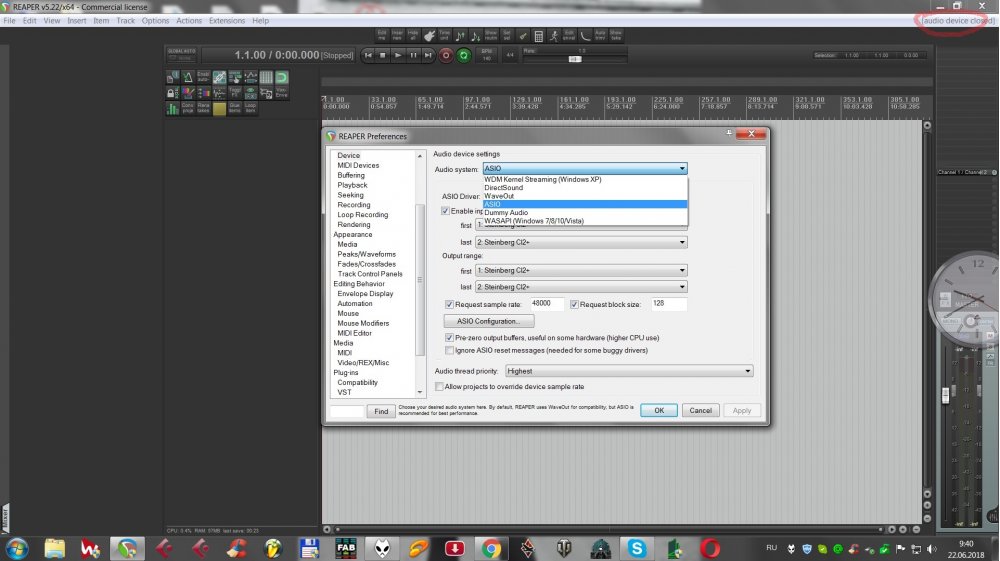Toggle the snap magnet icon
The width and height of the screenshot is (1000, 561).
click(x=282, y=77)
